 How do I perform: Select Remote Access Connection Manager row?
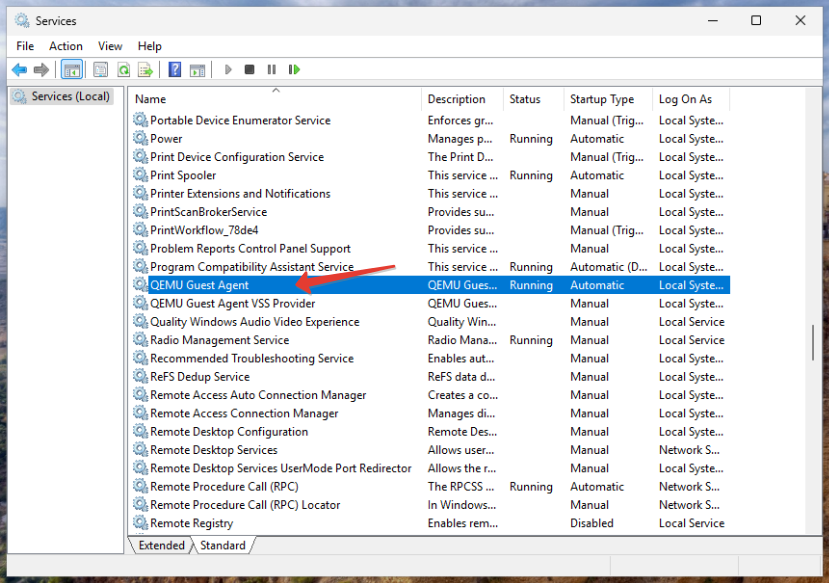click(431, 413)
